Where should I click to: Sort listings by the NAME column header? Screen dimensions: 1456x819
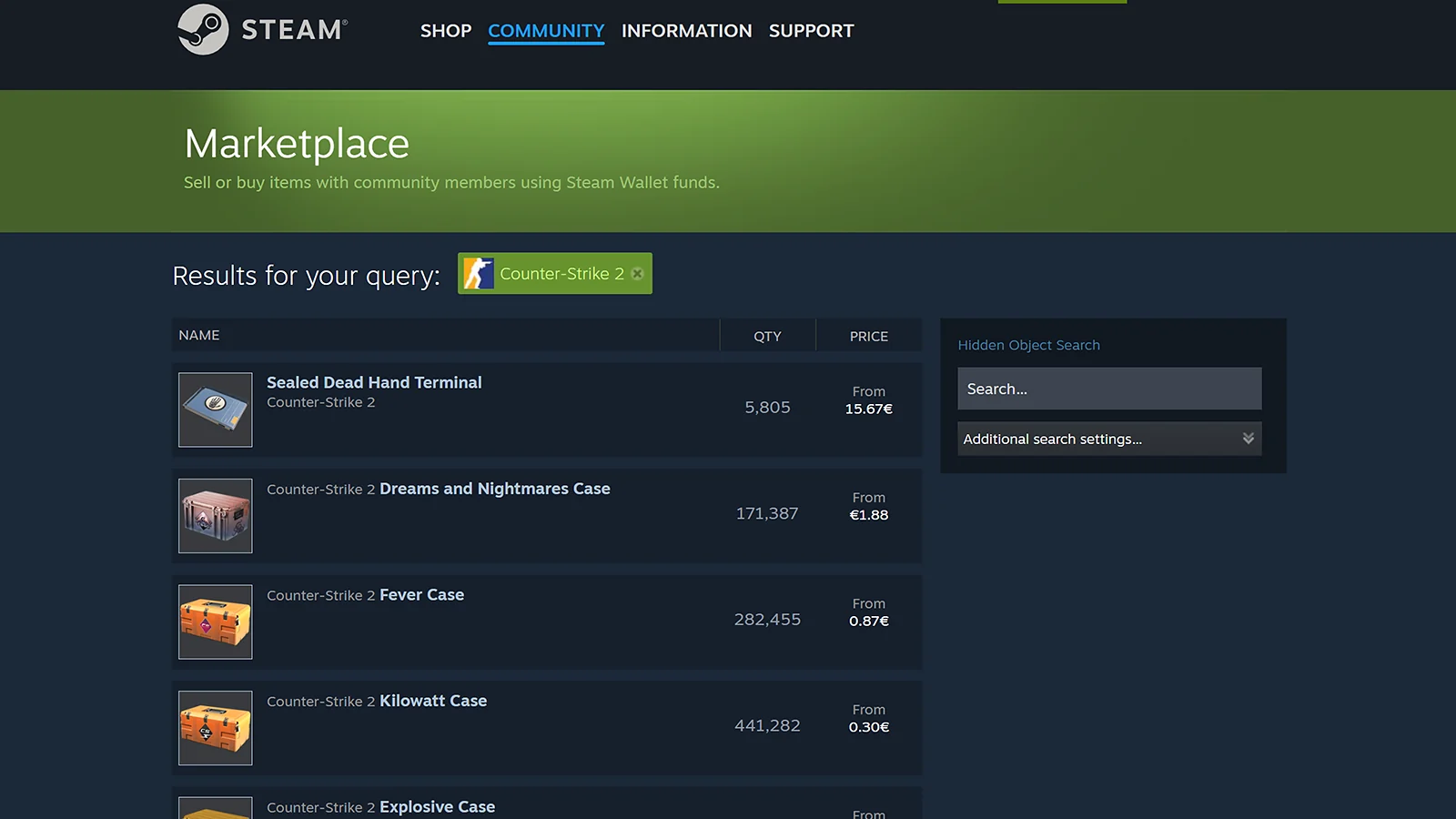coord(199,335)
